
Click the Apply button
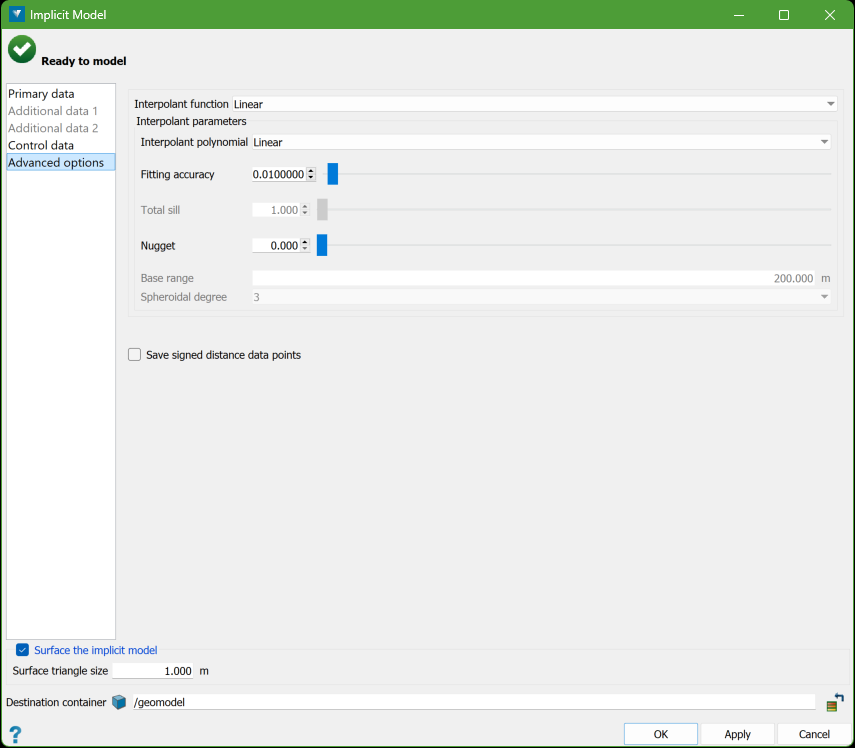(737, 734)
